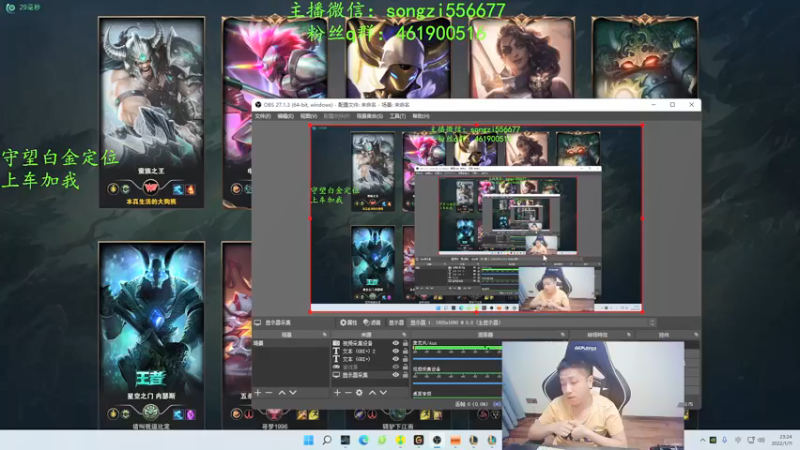Show hidden system tray icons chevron
This screenshot has height=450, width=800.
[703, 440]
